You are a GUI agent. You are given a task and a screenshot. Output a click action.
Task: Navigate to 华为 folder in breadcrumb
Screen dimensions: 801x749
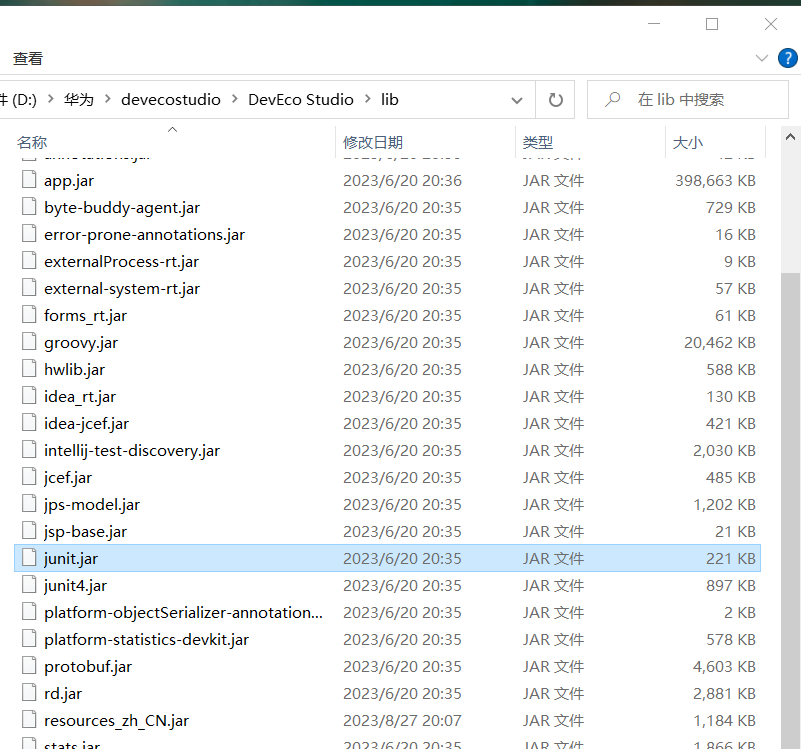(x=79, y=99)
